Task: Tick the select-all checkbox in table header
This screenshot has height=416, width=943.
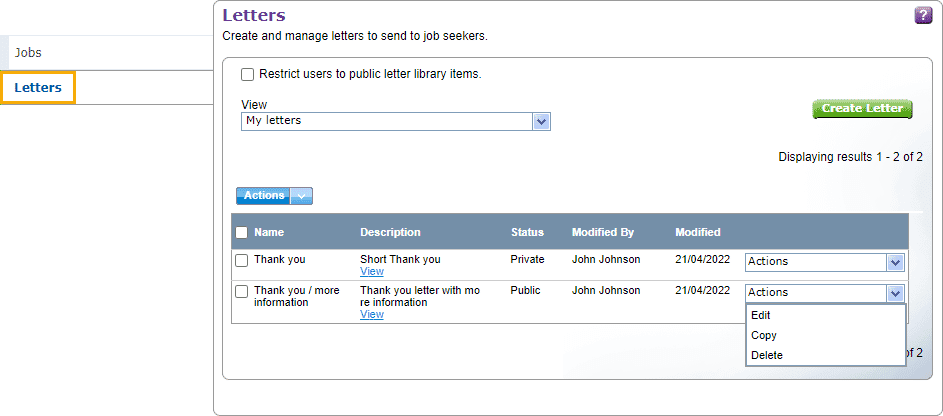Action: [241, 232]
